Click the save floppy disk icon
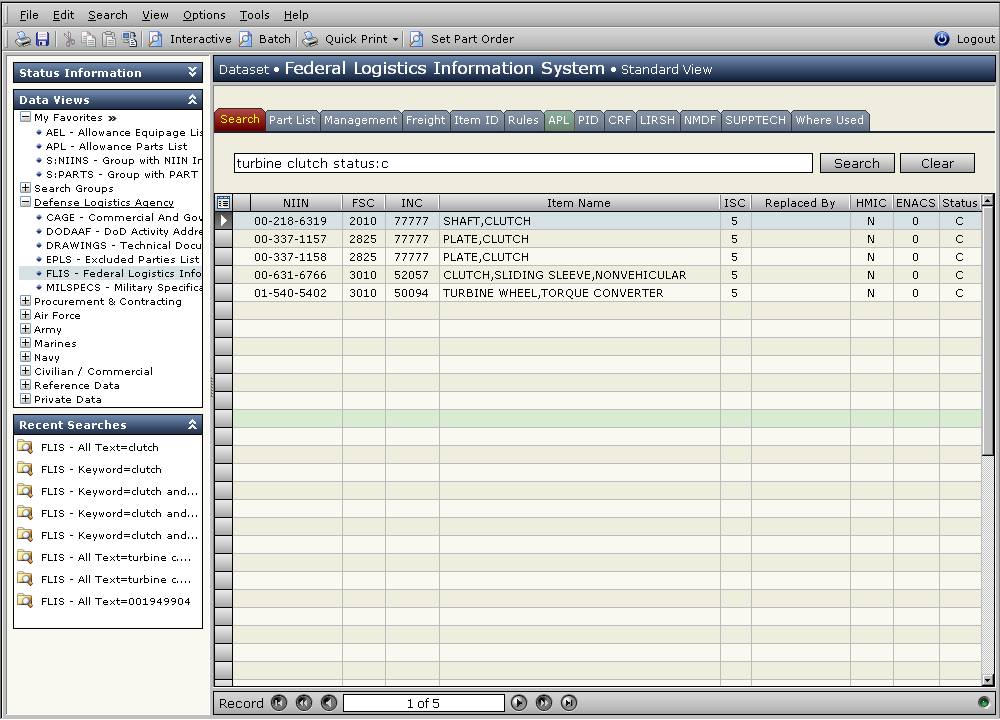Viewport: 1000px width, 720px height. (42, 39)
